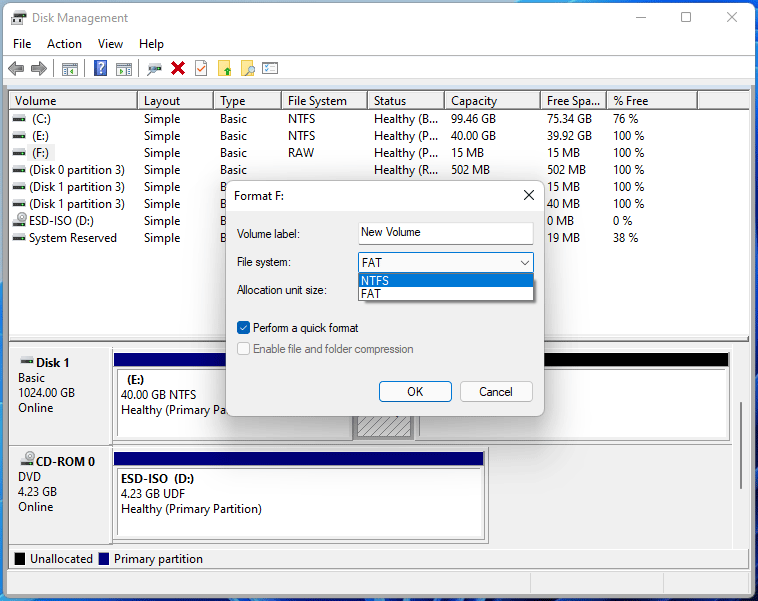
Task: Click the drive icon next to (C:)
Action: 19,118
